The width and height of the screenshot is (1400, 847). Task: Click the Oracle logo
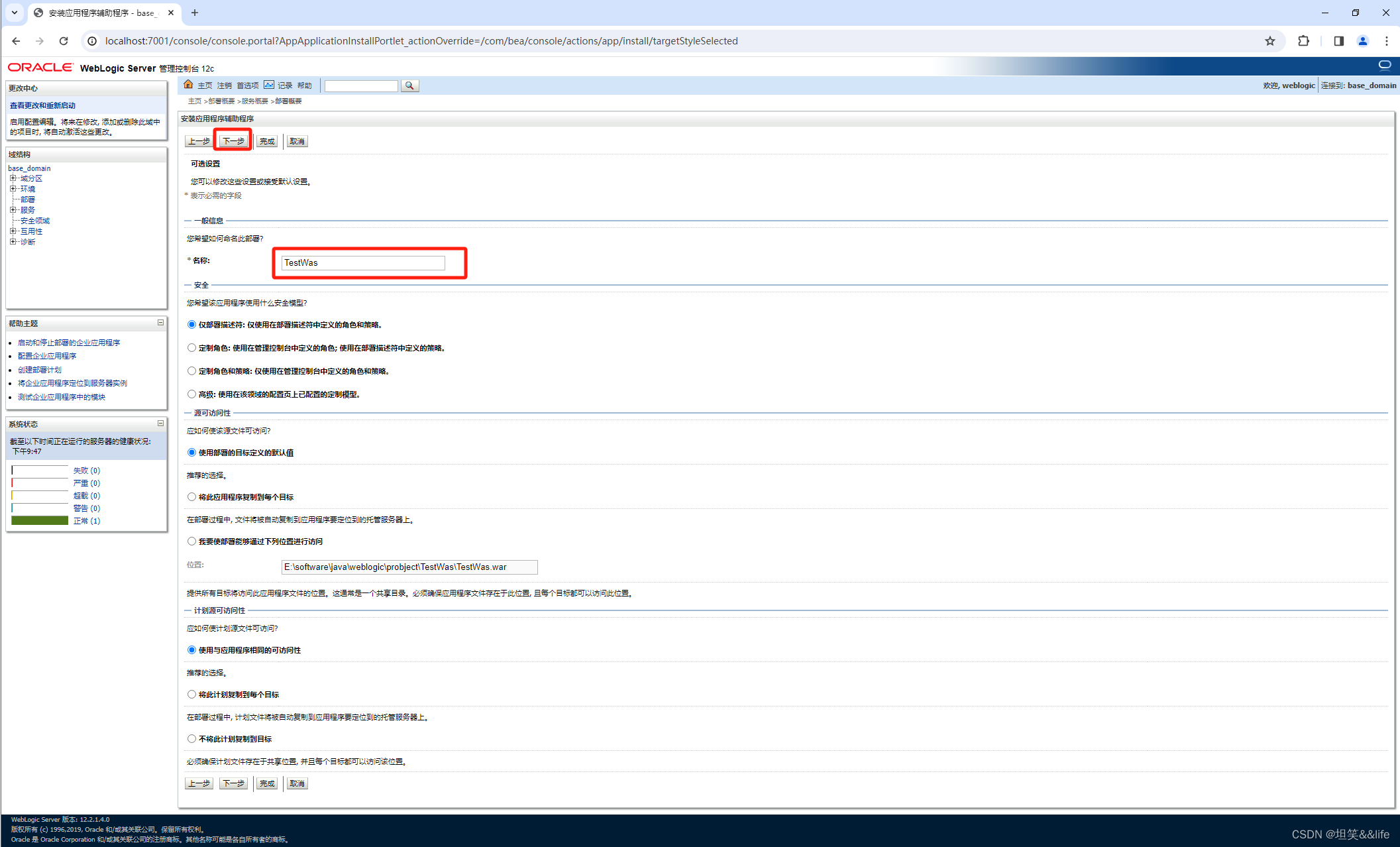(x=40, y=68)
